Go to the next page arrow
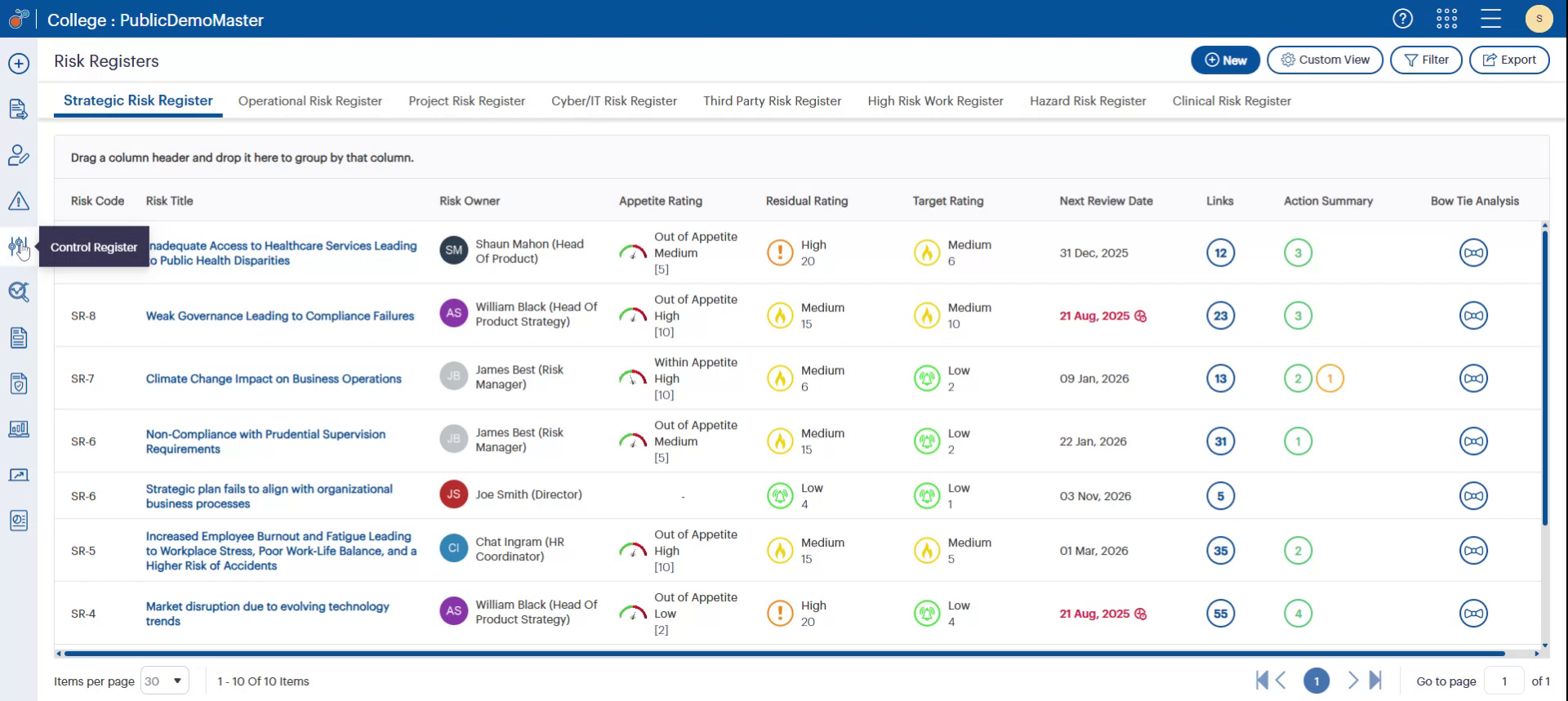This screenshot has height=701, width=1568. pyautogui.click(x=1352, y=681)
